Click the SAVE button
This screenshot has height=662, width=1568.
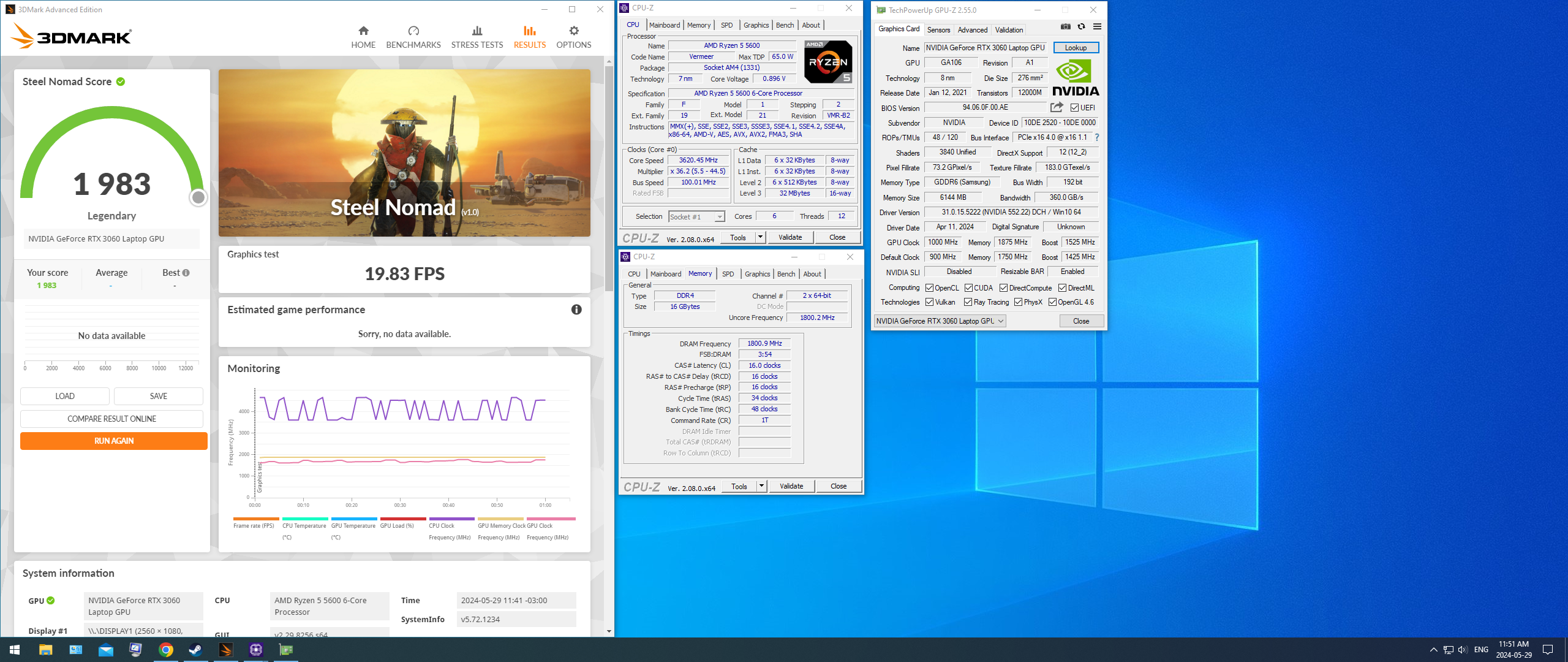click(159, 396)
